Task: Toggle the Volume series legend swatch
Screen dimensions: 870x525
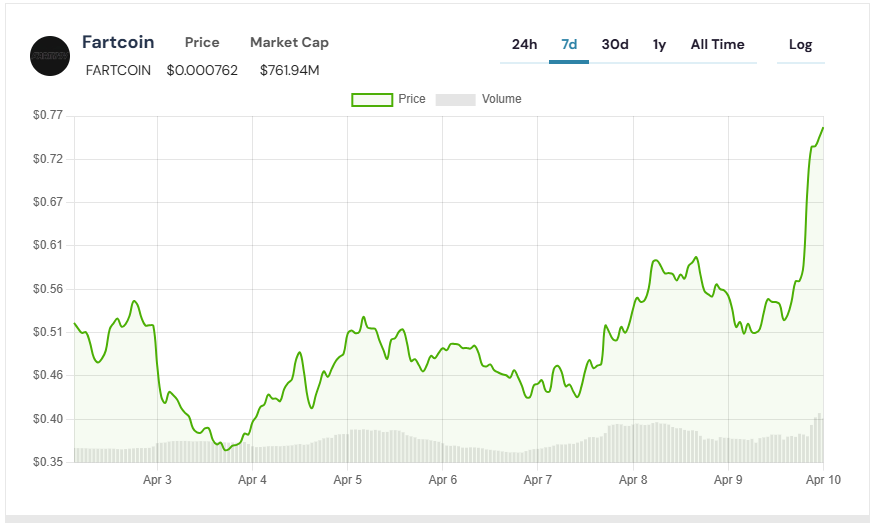Action: 456,100
